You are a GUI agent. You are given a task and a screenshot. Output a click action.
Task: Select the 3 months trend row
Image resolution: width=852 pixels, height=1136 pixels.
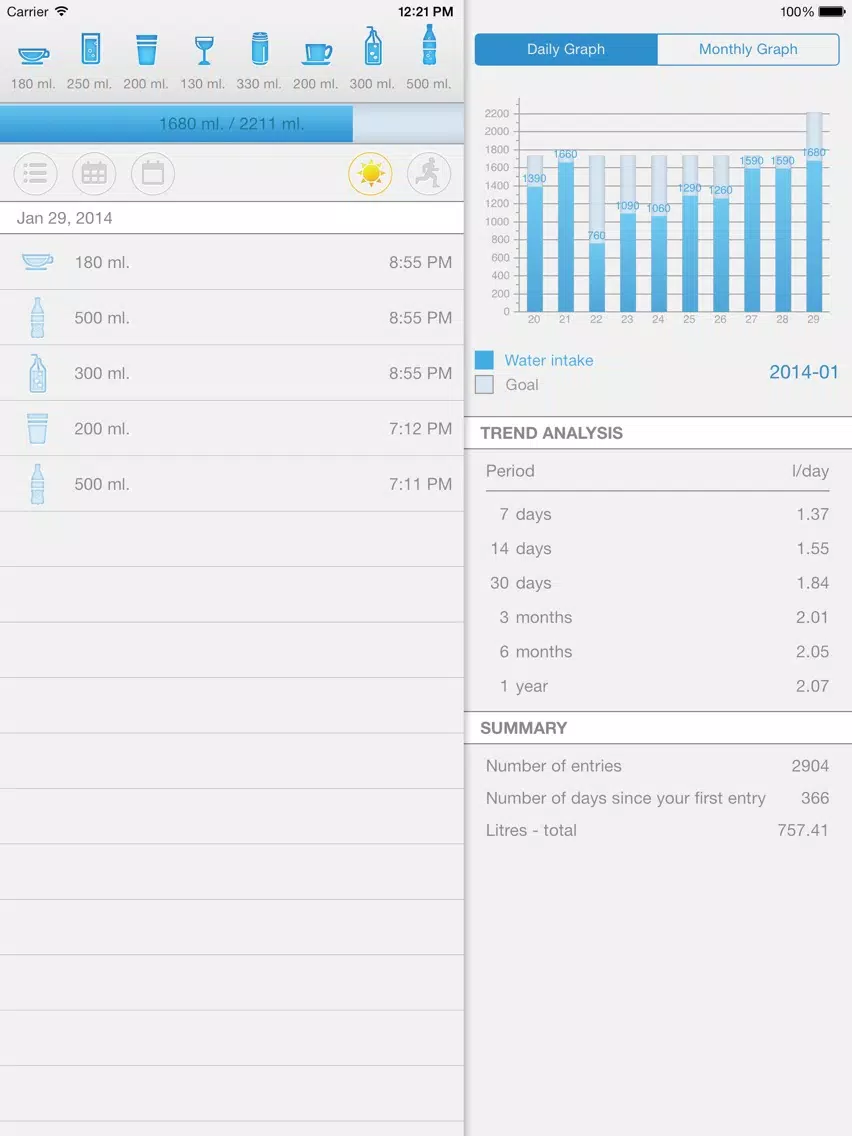pos(658,617)
